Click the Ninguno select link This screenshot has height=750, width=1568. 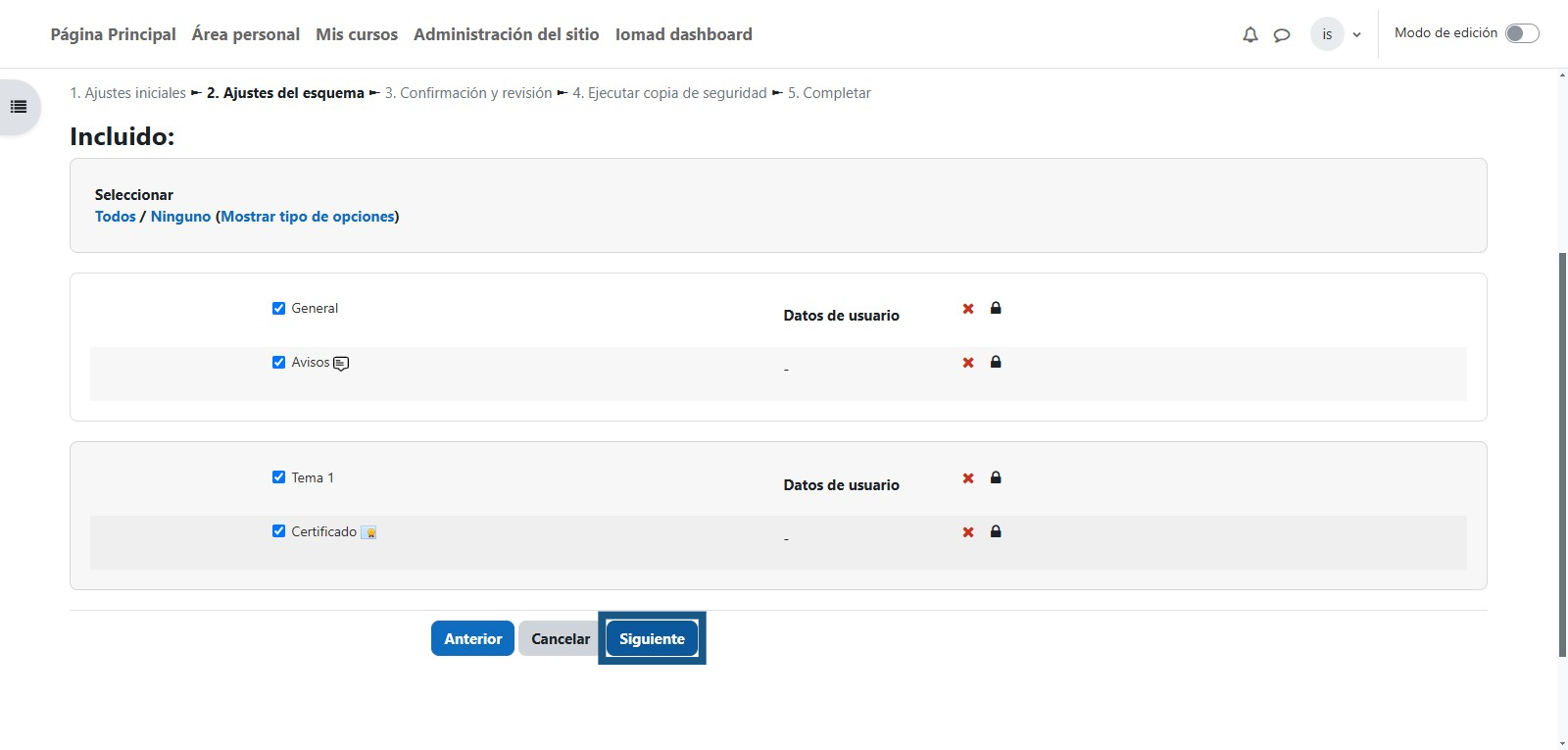(x=180, y=217)
